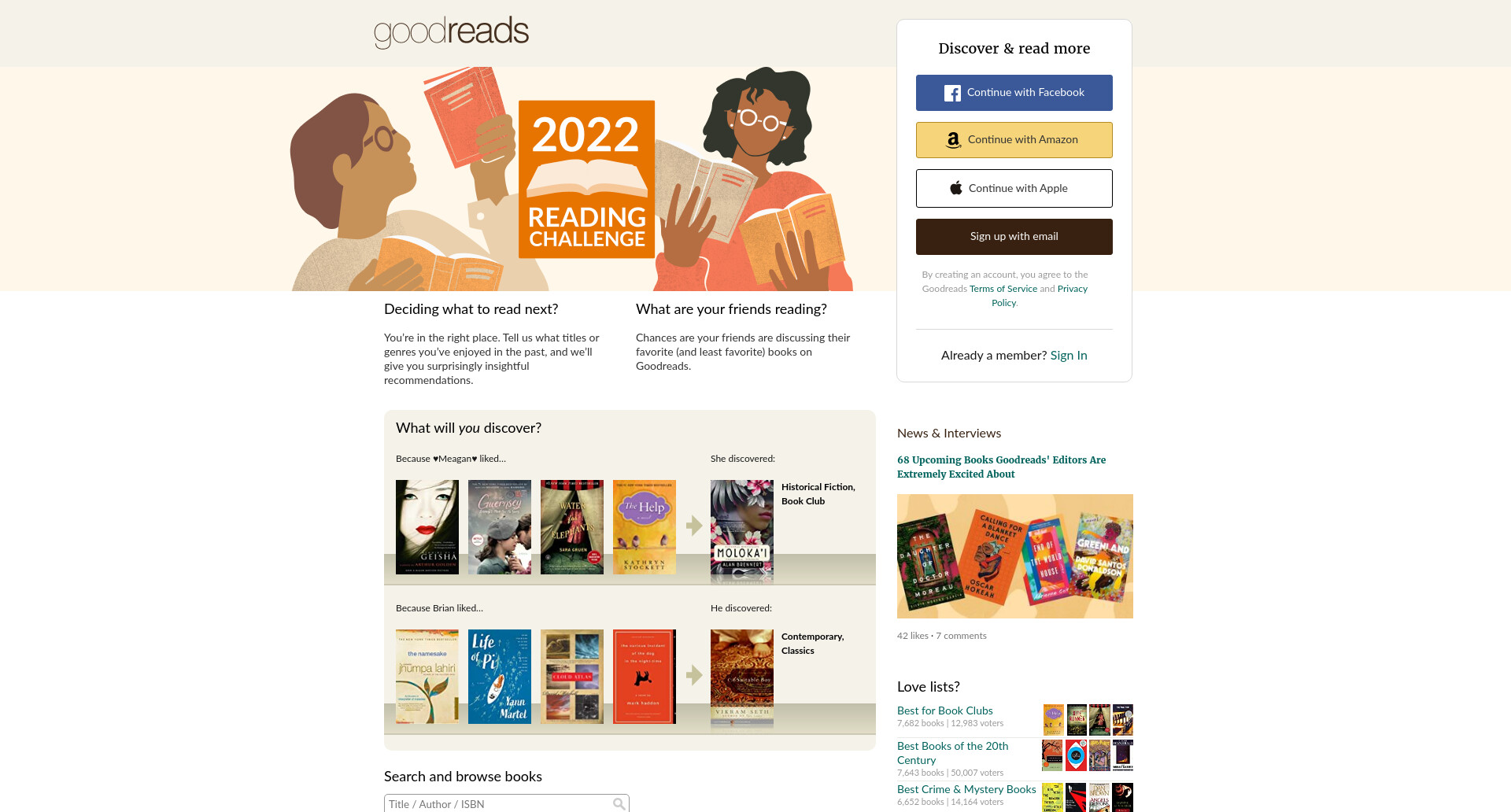The height and width of the screenshot is (812, 1511).
Task: Focus the Title / Author / ISBN search field
Action: (507, 803)
